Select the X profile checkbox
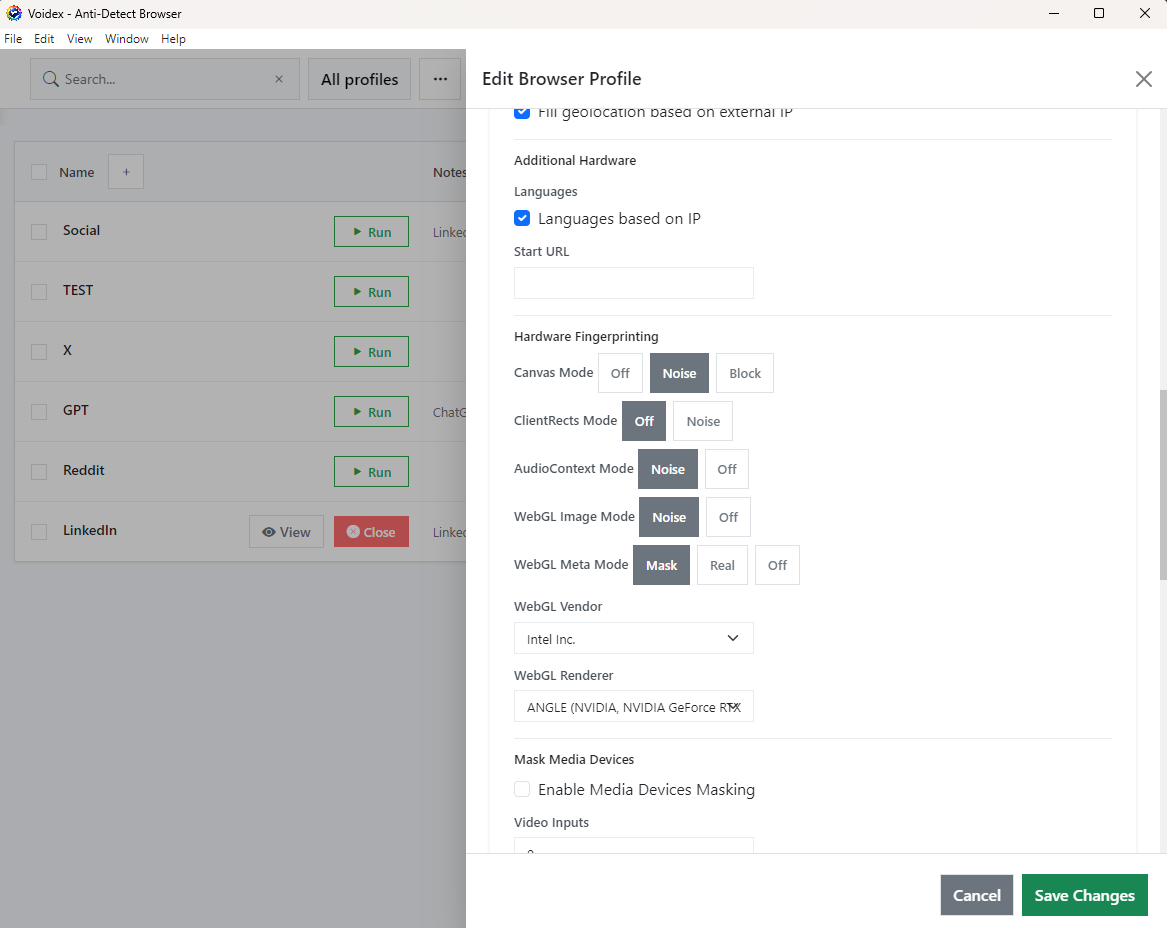This screenshot has width=1167, height=928. point(39,352)
